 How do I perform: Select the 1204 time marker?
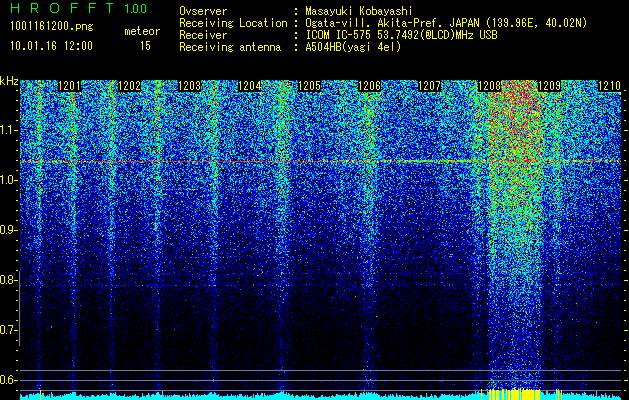point(250,86)
